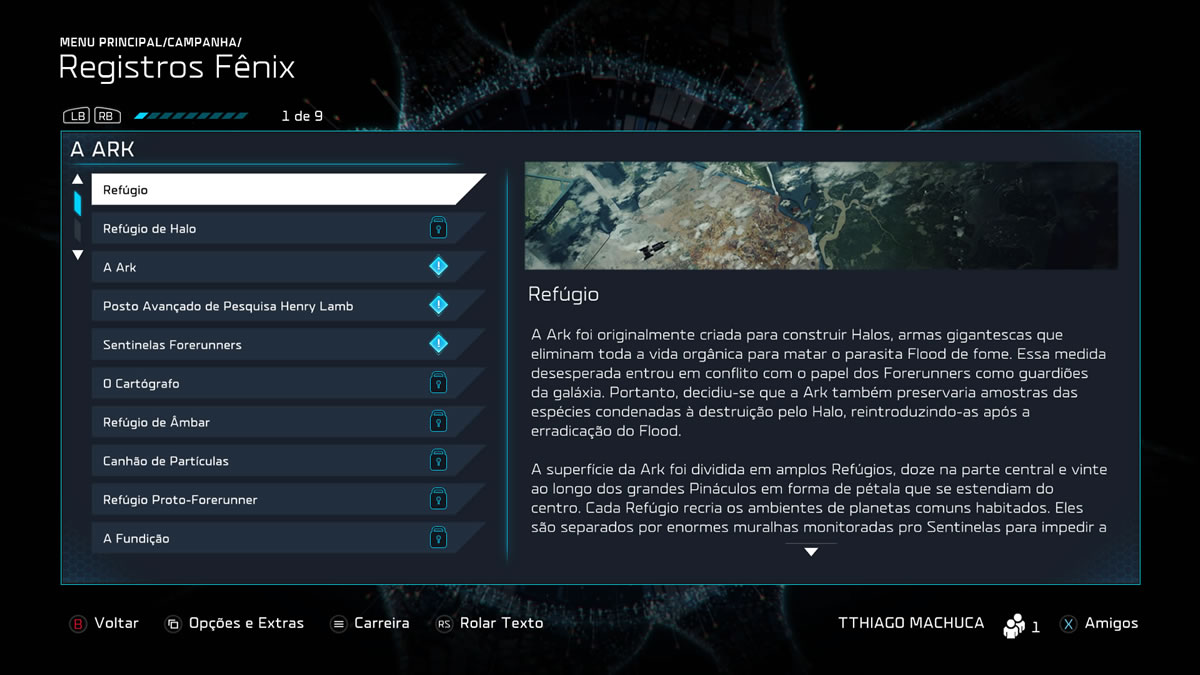The image size is (1200, 675).
Task: Select the Refúgio de Âmbar entry
Action: pyautogui.click(x=288, y=422)
